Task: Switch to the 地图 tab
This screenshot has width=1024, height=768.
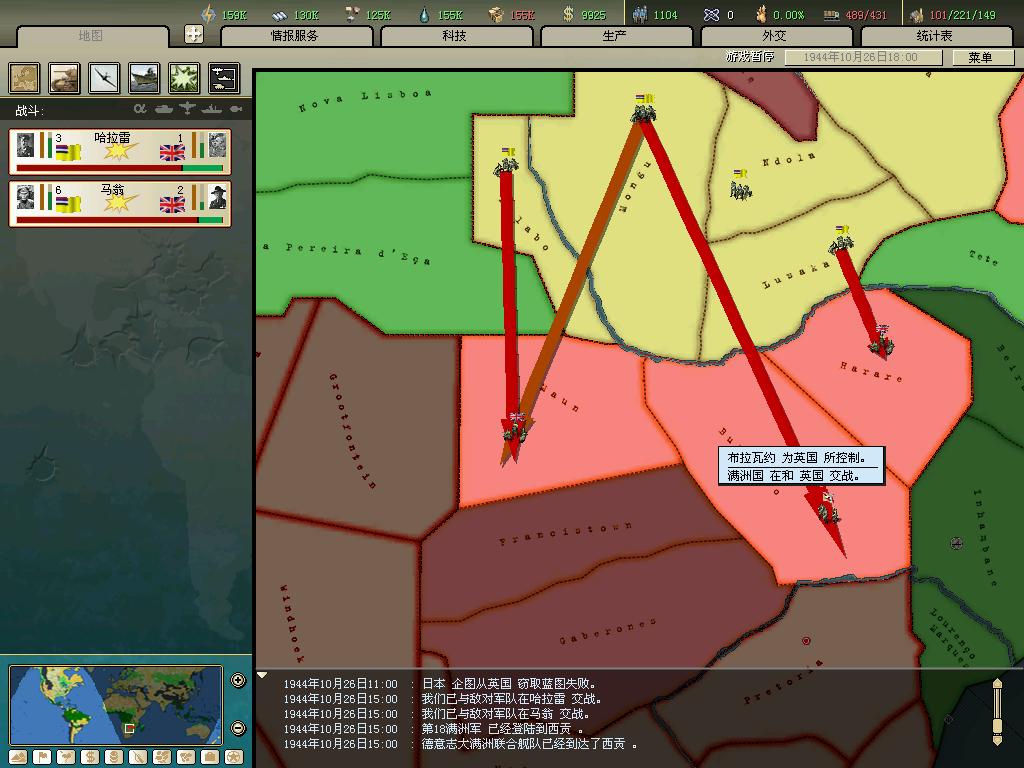Action: click(91, 36)
